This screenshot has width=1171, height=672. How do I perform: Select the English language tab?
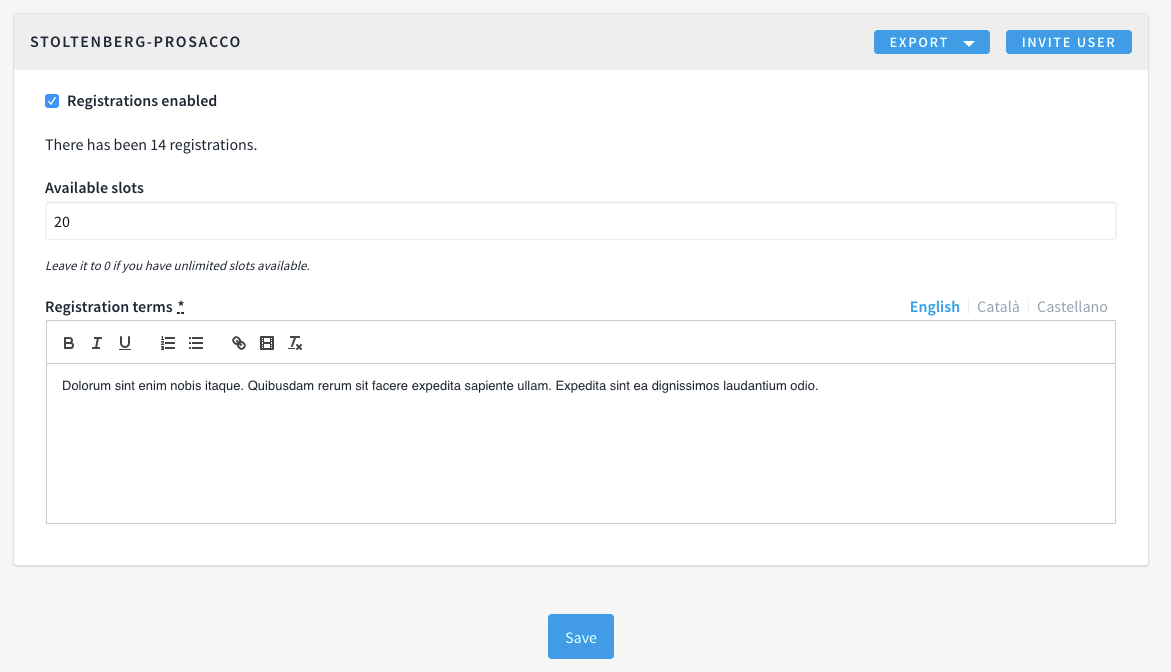[x=934, y=307]
